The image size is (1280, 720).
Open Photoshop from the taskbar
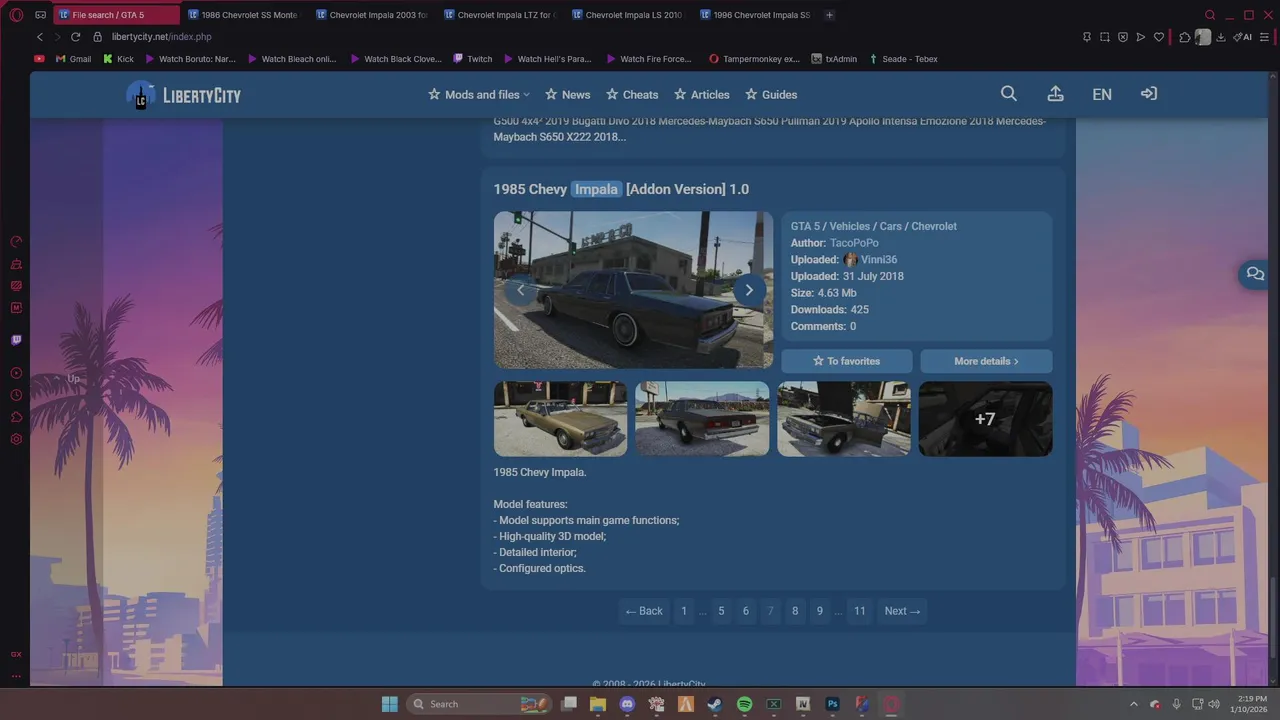pyautogui.click(x=832, y=704)
